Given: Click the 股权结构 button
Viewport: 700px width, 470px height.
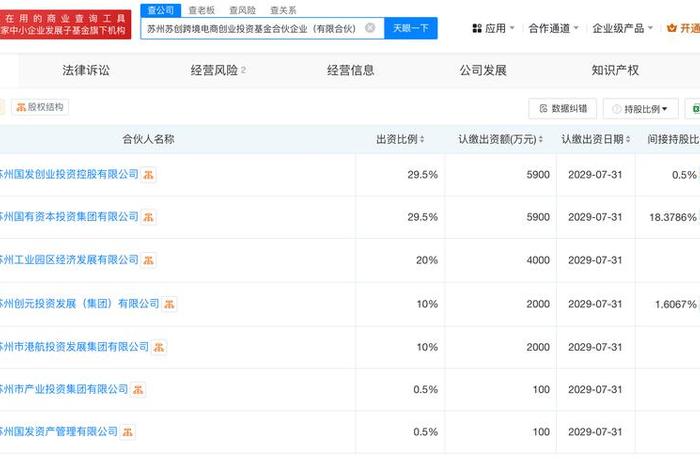Looking at the screenshot, I should point(40,107).
